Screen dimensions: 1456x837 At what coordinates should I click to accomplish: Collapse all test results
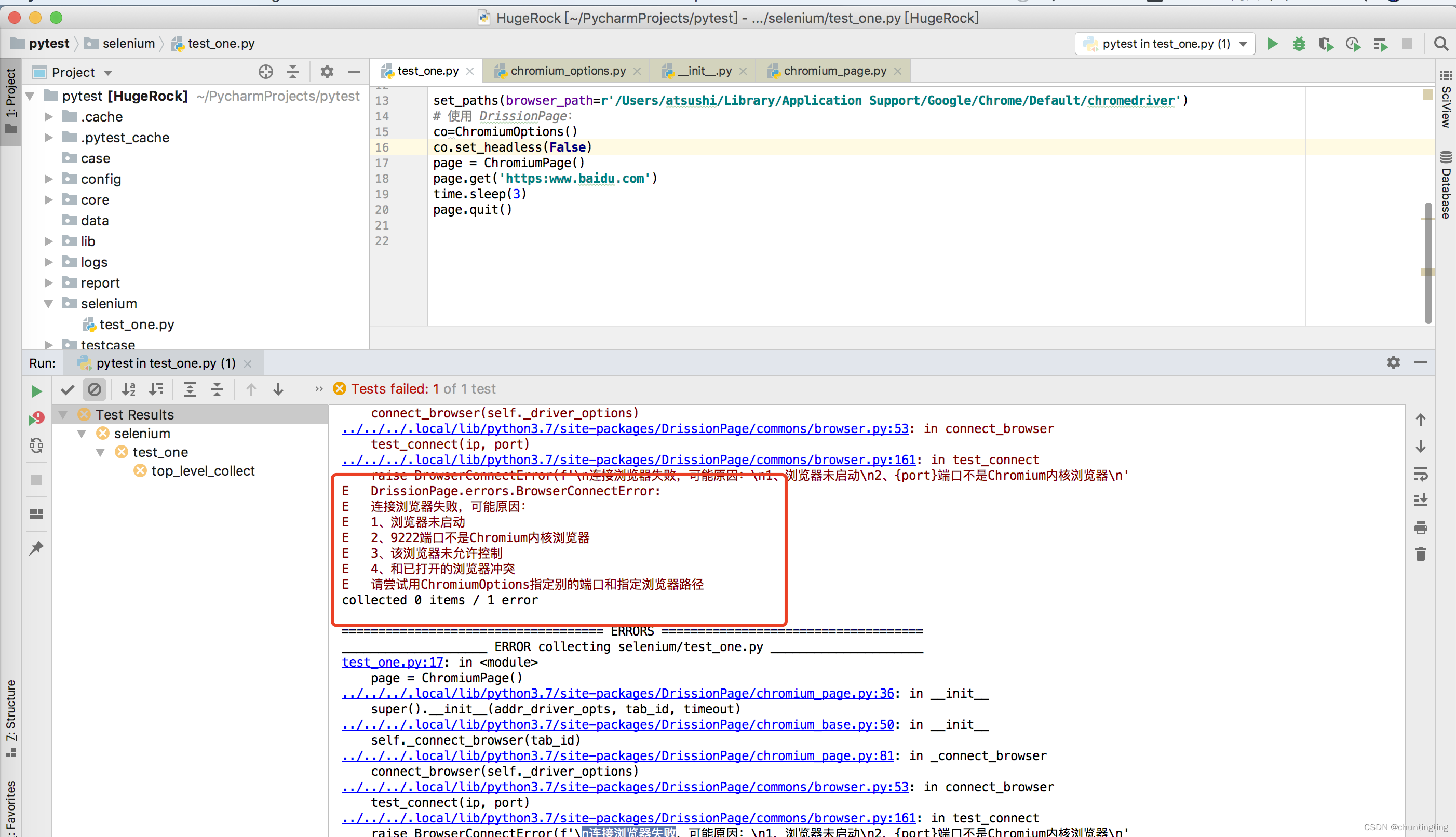217,389
